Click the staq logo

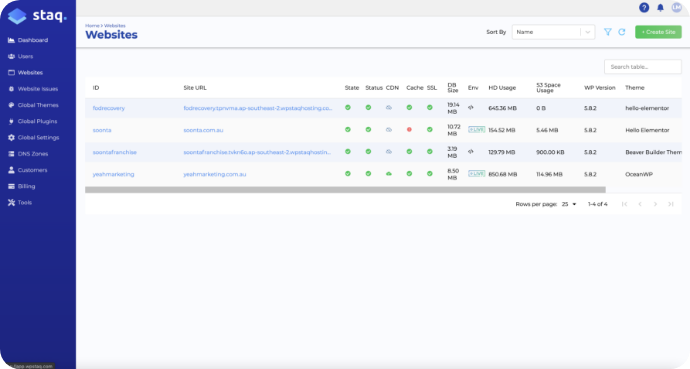(38, 16)
